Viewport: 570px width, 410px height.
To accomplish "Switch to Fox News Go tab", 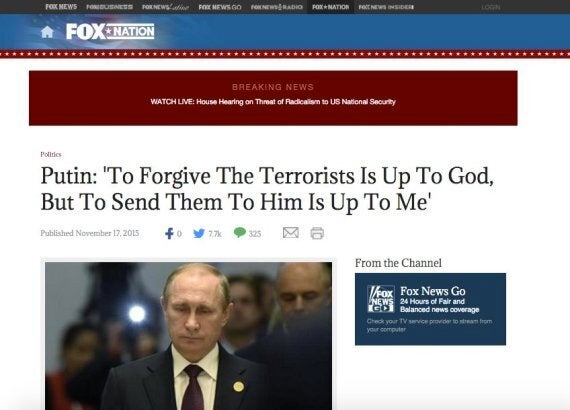I will (220, 7).
